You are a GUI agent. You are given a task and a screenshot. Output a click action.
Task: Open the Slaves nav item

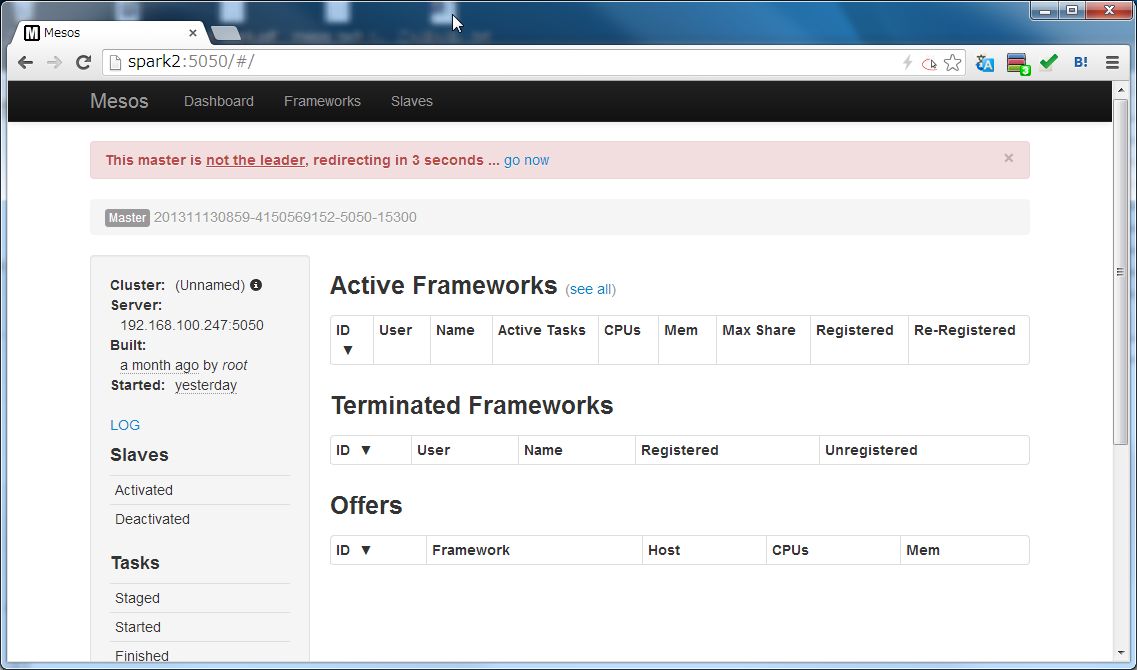412,102
